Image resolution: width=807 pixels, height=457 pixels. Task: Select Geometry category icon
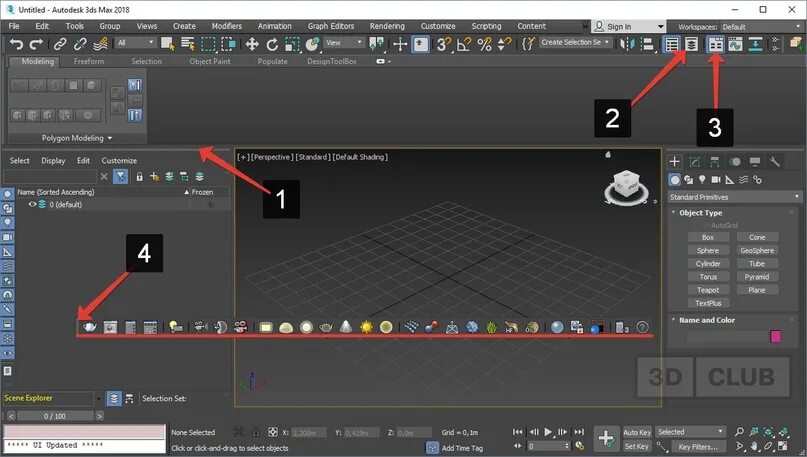pos(674,180)
